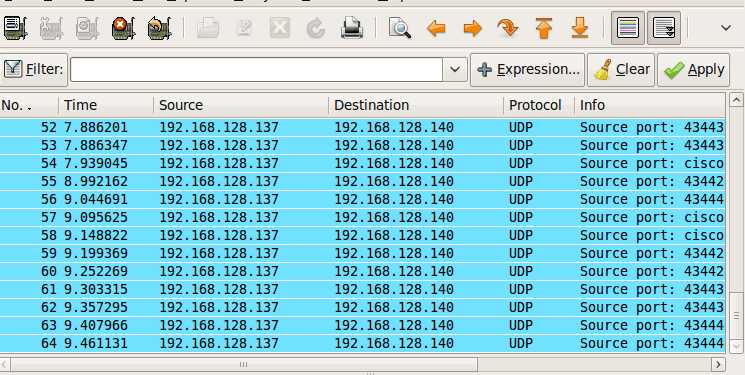The height and width of the screenshot is (375, 745).
Task: Open the Find packet magnifier tool
Action: (400, 29)
